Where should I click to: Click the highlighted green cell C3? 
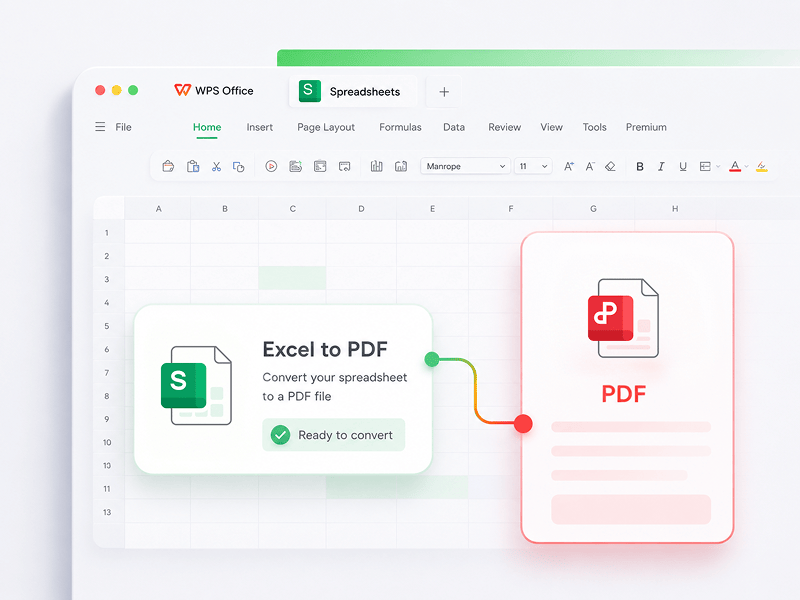pyautogui.click(x=292, y=279)
